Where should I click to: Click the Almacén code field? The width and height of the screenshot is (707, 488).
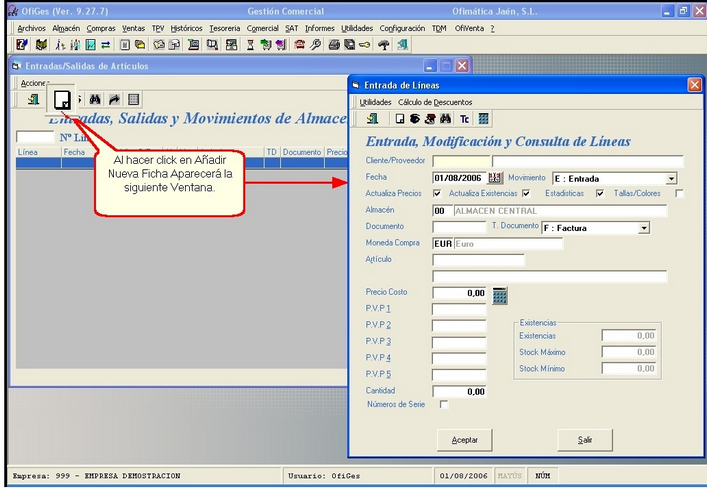pos(442,211)
